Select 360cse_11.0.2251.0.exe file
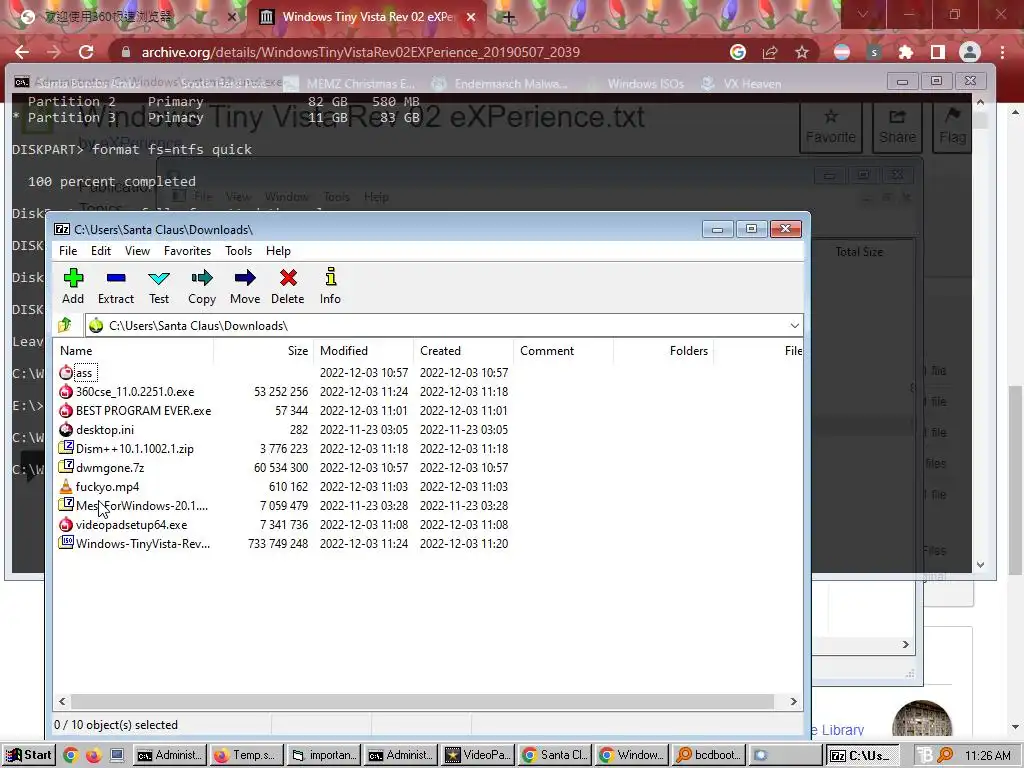The width and height of the screenshot is (1024, 768). click(135, 392)
